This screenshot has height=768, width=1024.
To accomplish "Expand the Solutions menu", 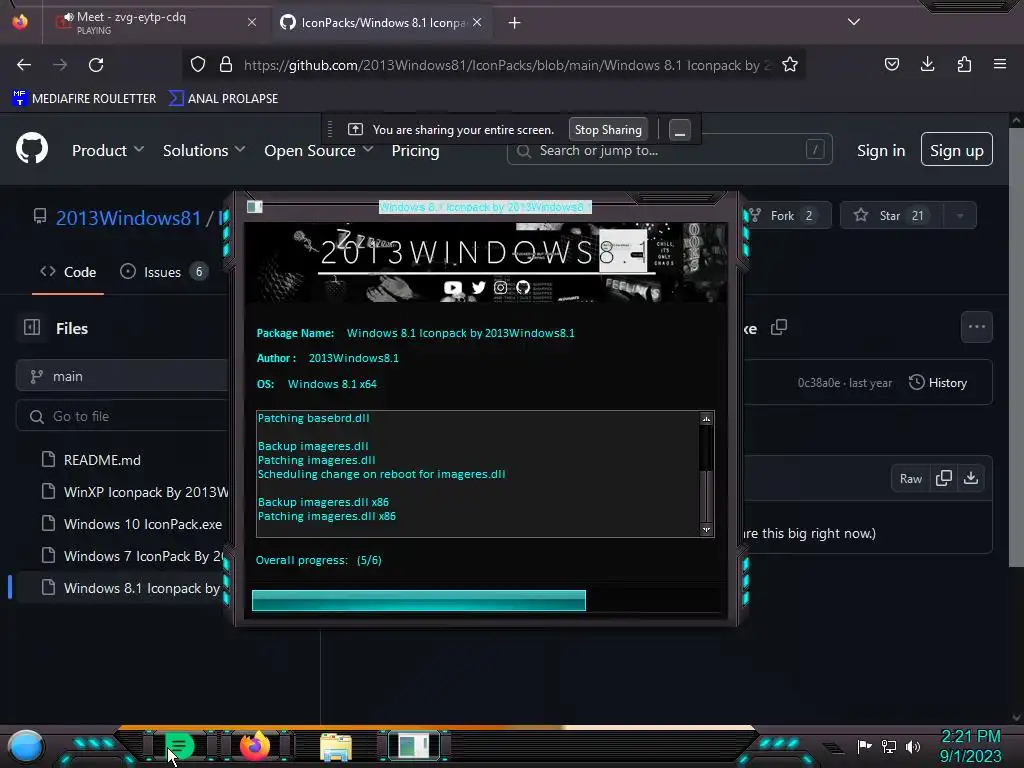I will coord(204,150).
